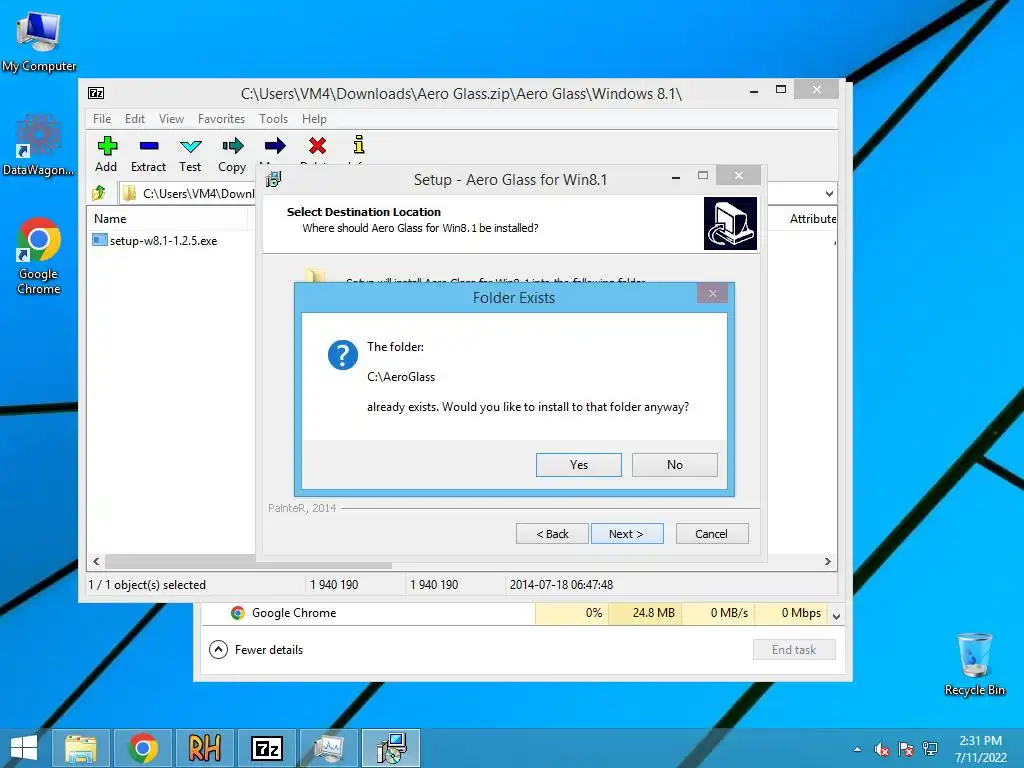The image size is (1024, 768).
Task: Click the Copy toolbar icon in 7-Zip
Action: coord(232,146)
